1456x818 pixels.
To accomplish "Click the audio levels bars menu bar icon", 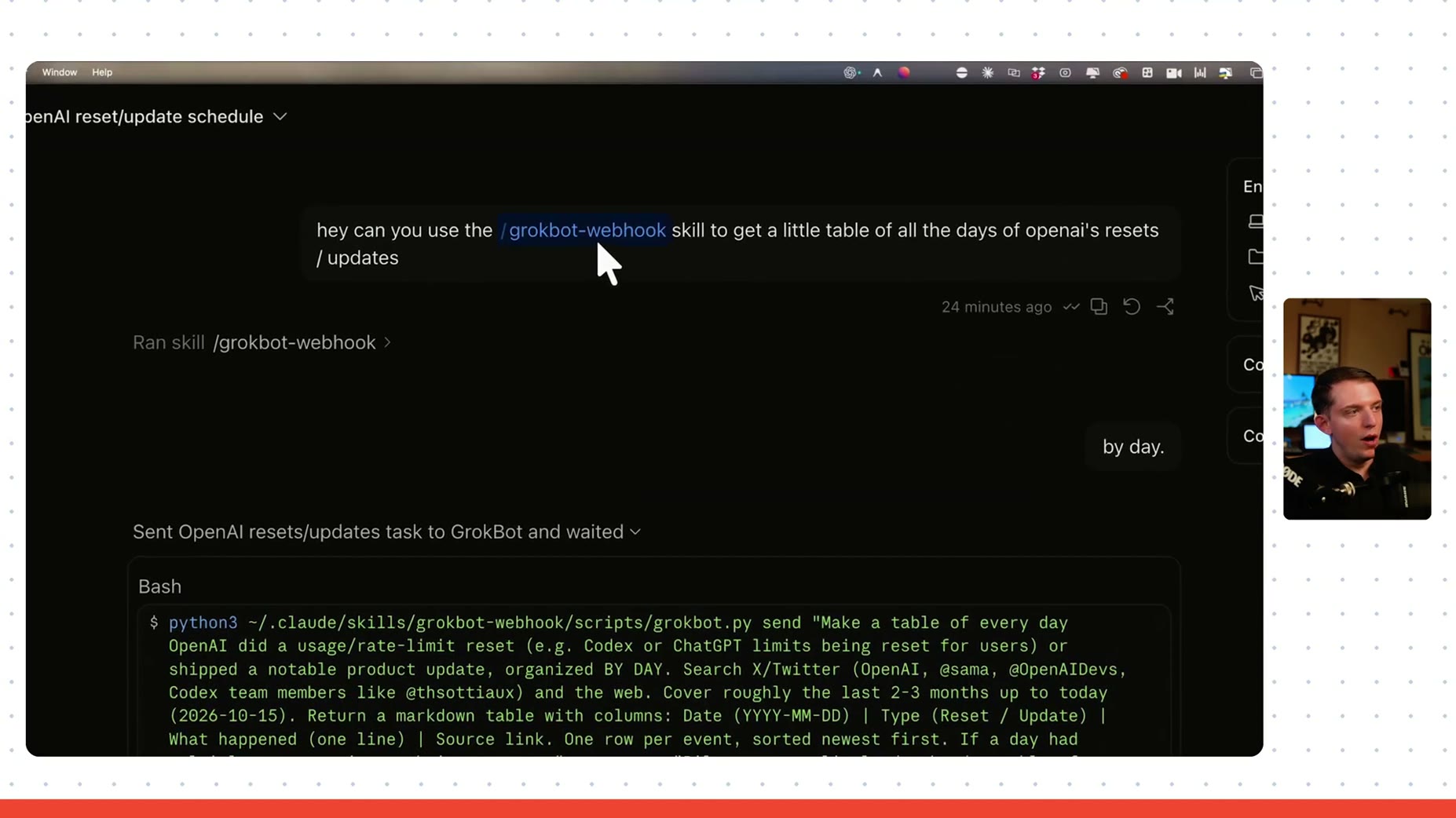I will (x=1200, y=72).
